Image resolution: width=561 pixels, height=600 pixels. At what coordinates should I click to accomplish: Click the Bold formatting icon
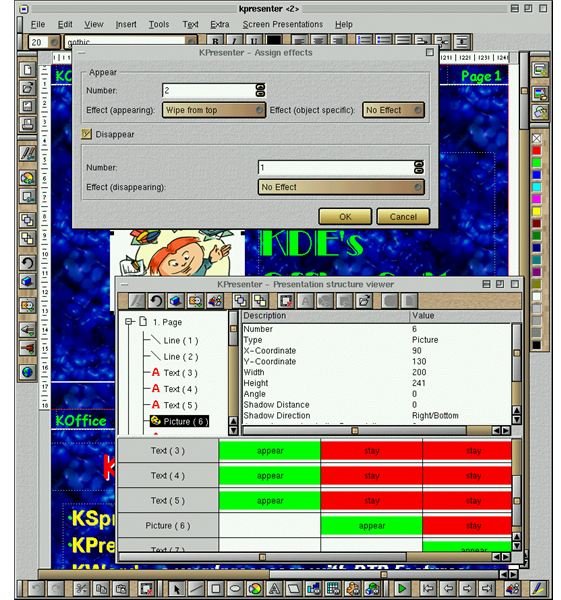pyautogui.click(x=215, y=41)
